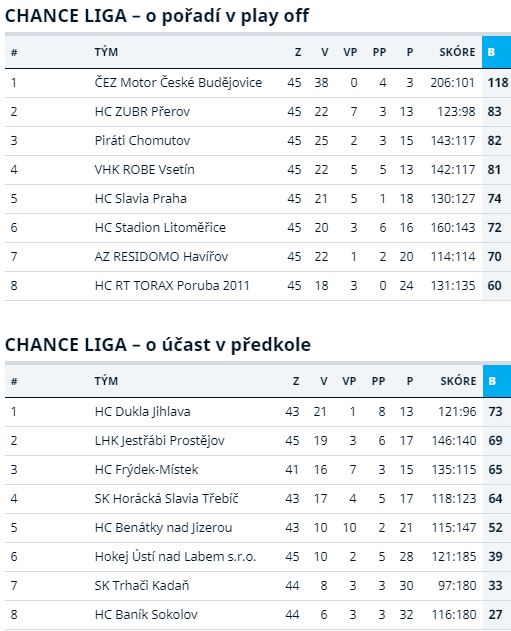Sort the play off table by B column
This screenshot has height=631, width=511.
click(497, 52)
